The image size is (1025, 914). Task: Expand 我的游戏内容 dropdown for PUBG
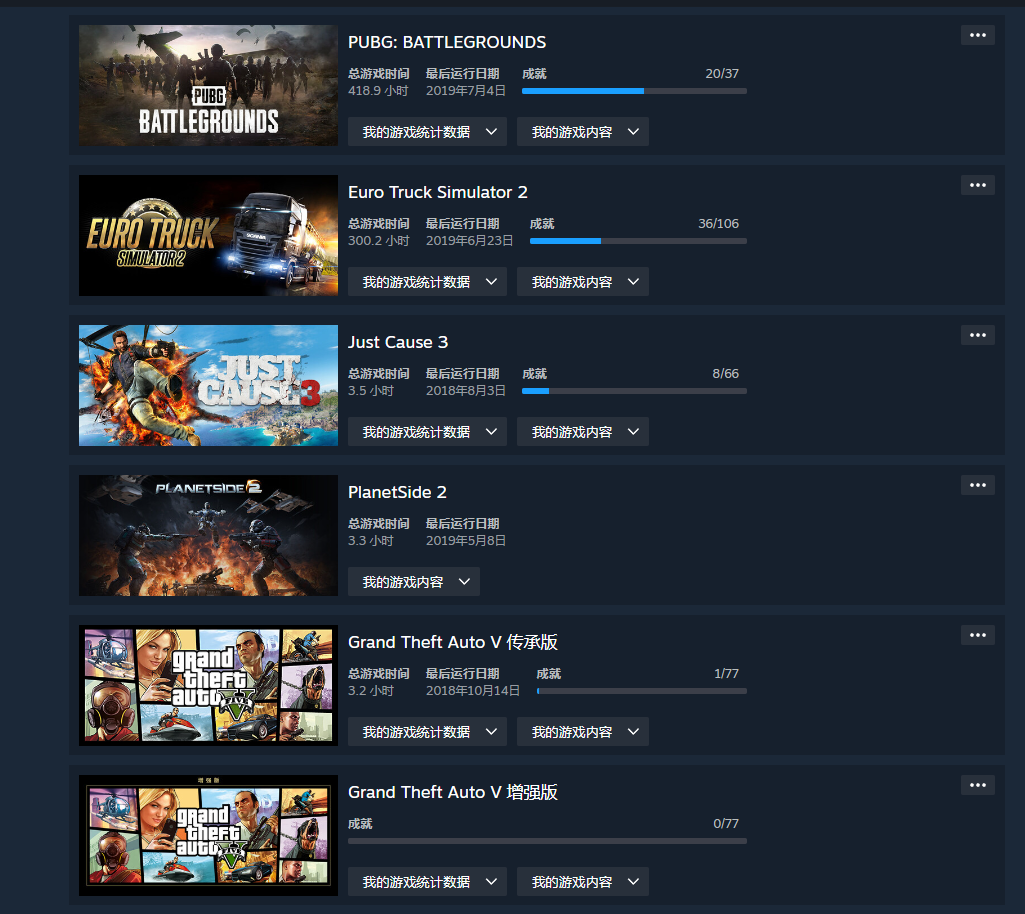point(582,132)
